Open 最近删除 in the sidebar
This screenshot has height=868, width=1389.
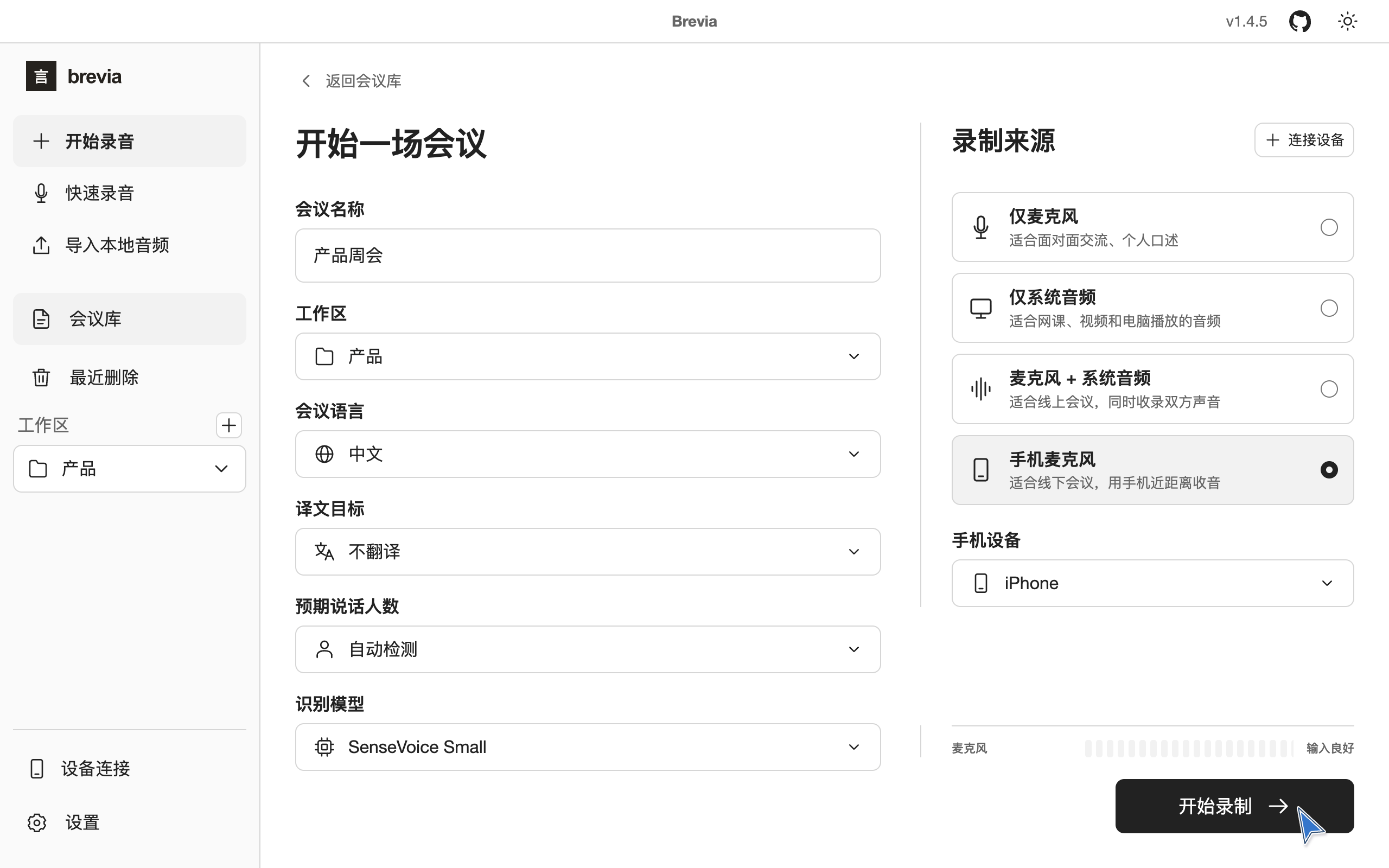pos(130,377)
